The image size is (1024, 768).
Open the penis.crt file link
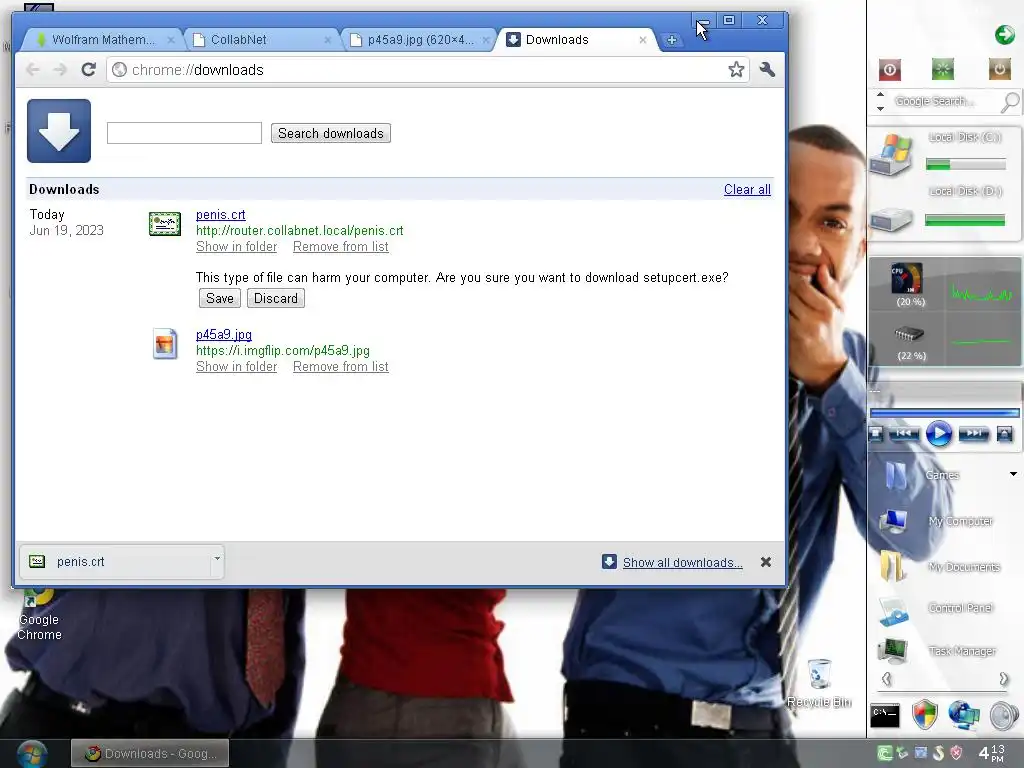click(221, 215)
